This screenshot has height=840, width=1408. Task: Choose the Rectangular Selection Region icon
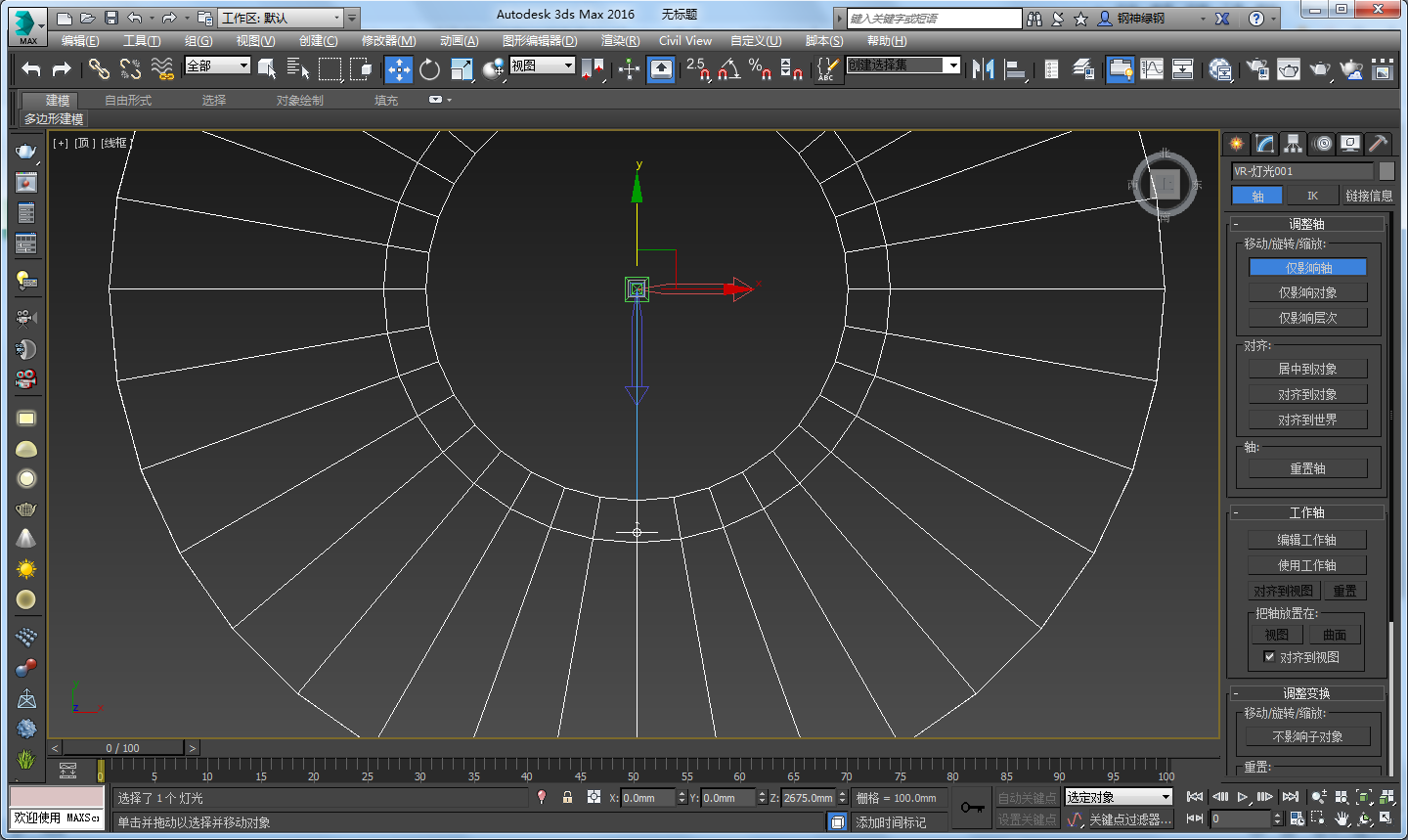[330, 68]
